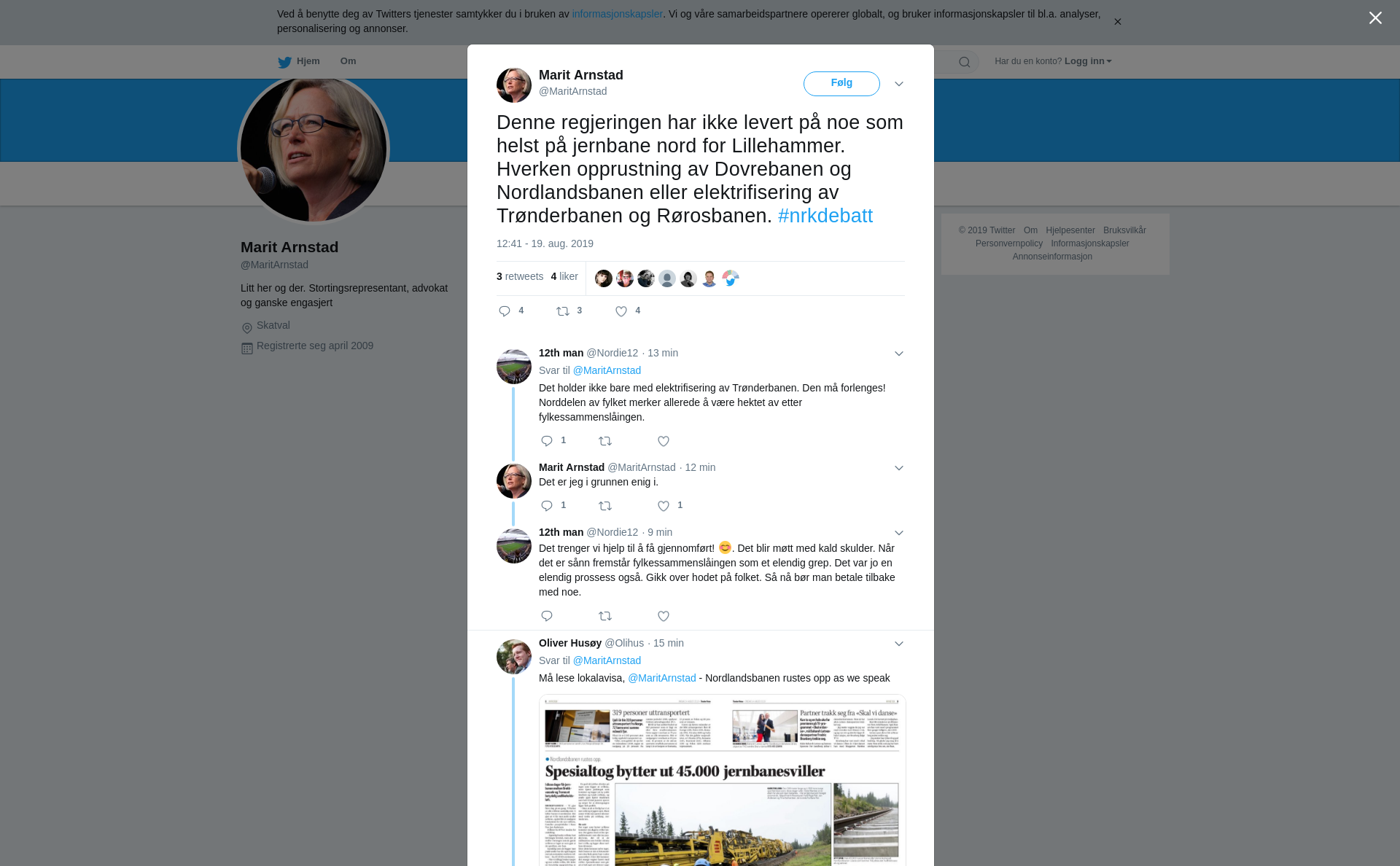The height and width of the screenshot is (866, 1400).
Task: Open the Logg inn dropdown
Action: [x=1088, y=61]
